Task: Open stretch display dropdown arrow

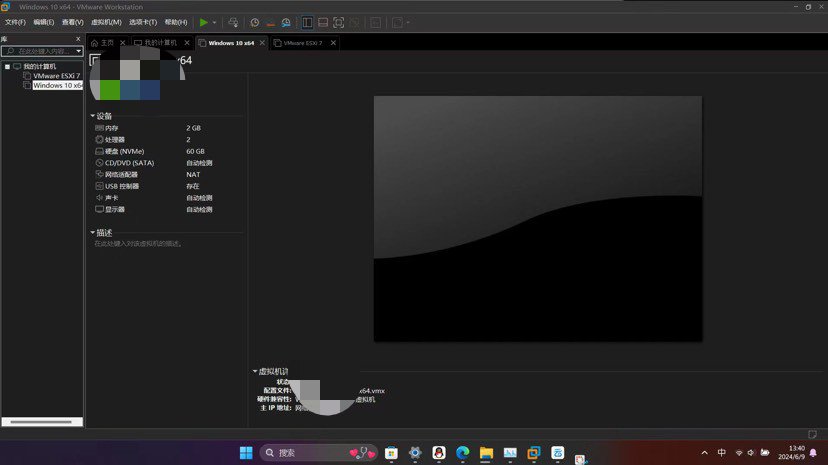Action: [408, 23]
